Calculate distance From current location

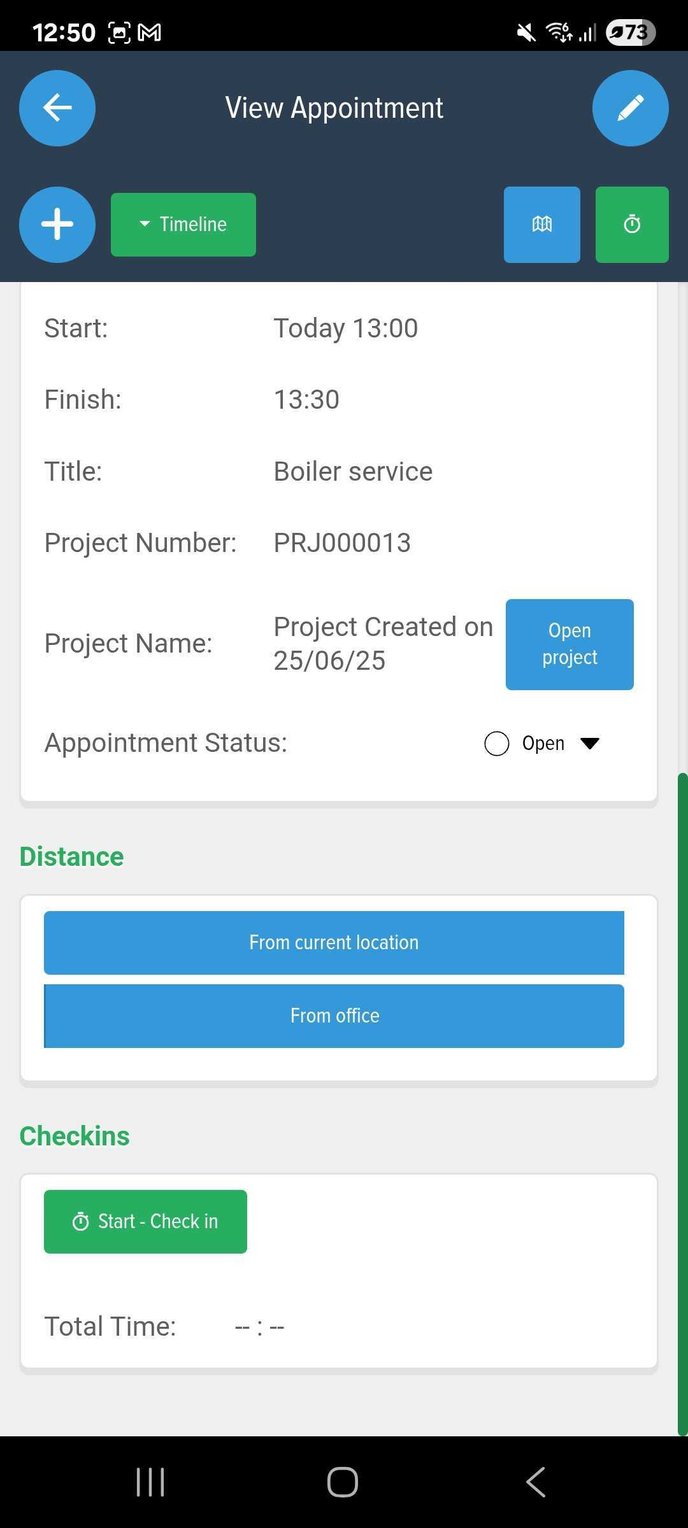tap(334, 943)
